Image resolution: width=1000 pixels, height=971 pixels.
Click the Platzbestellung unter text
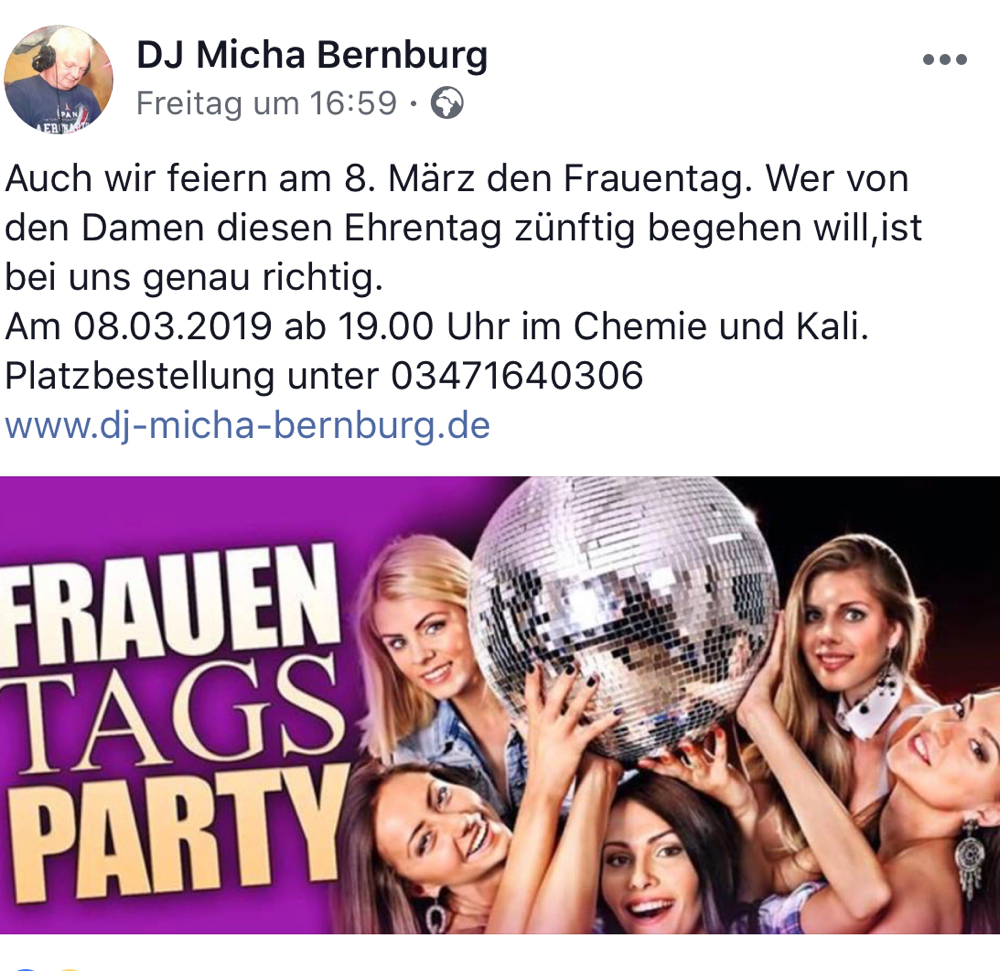click(192, 375)
